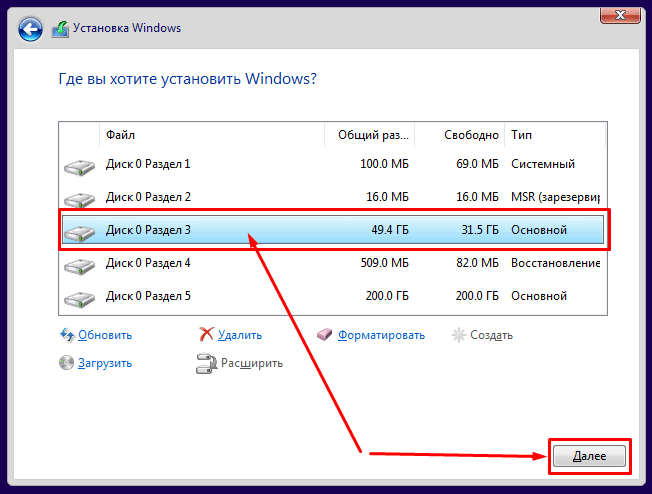652x494 pixels.
Task: Click the 200.0 ГБ total size cell
Action: point(387,296)
